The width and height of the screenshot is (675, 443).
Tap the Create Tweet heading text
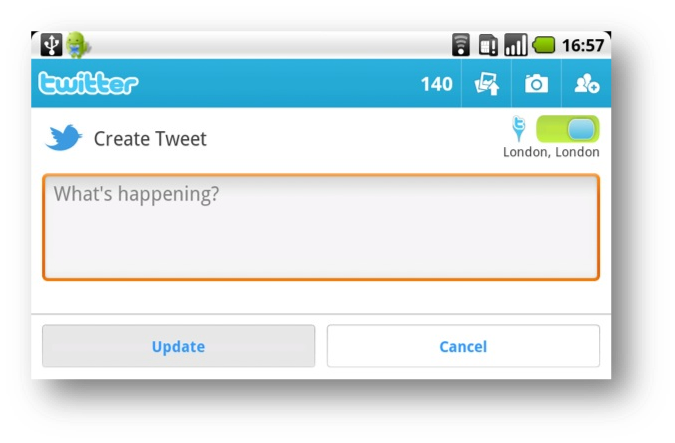click(x=150, y=139)
